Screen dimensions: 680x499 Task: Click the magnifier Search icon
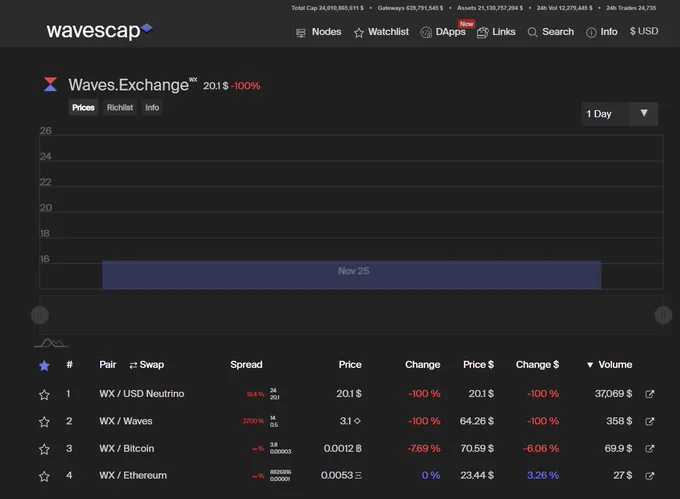click(x=533, y=33)
